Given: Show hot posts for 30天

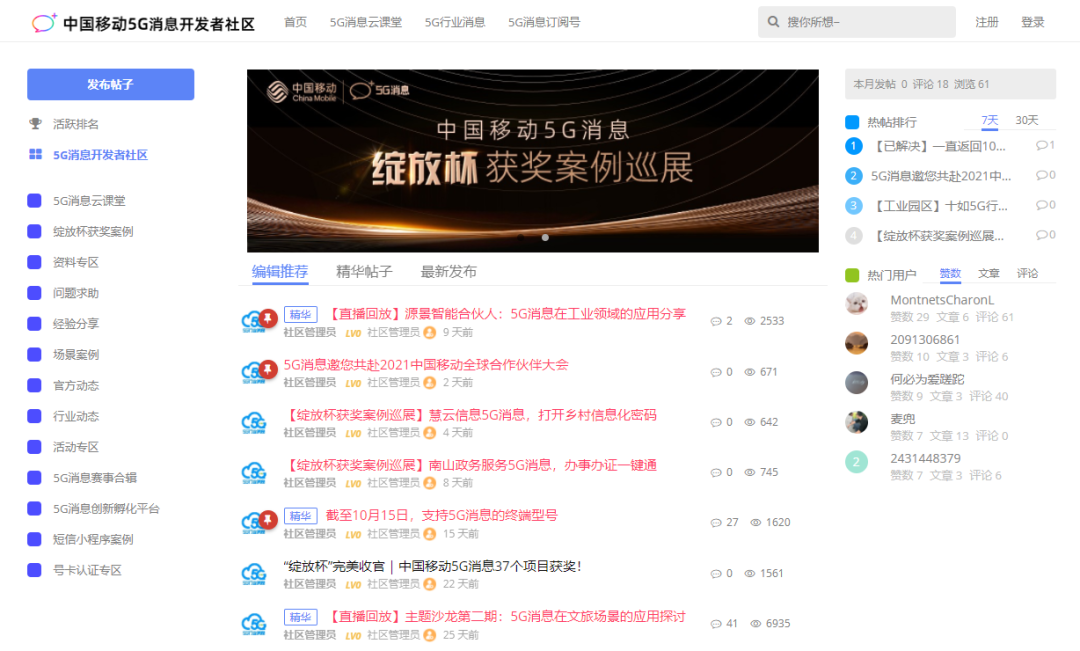Looking at the screenshot, I should 1027,121.
